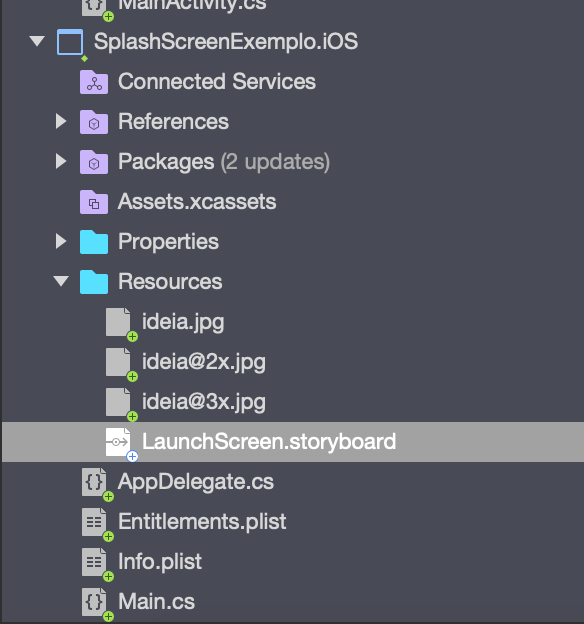Expand the Packages node arrow
Viewport: 584px width, 624px height.
(x=61, y=161)
